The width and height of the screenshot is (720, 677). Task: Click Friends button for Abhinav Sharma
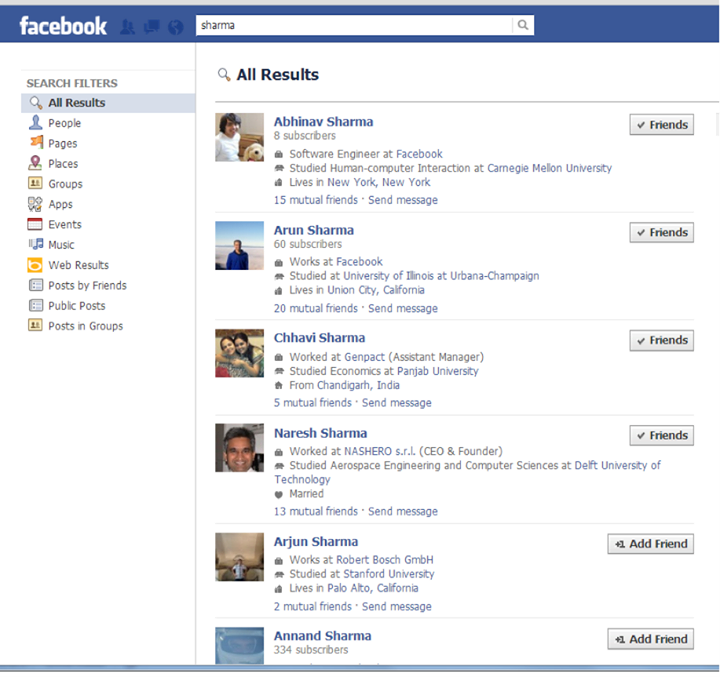pos(661,124)
